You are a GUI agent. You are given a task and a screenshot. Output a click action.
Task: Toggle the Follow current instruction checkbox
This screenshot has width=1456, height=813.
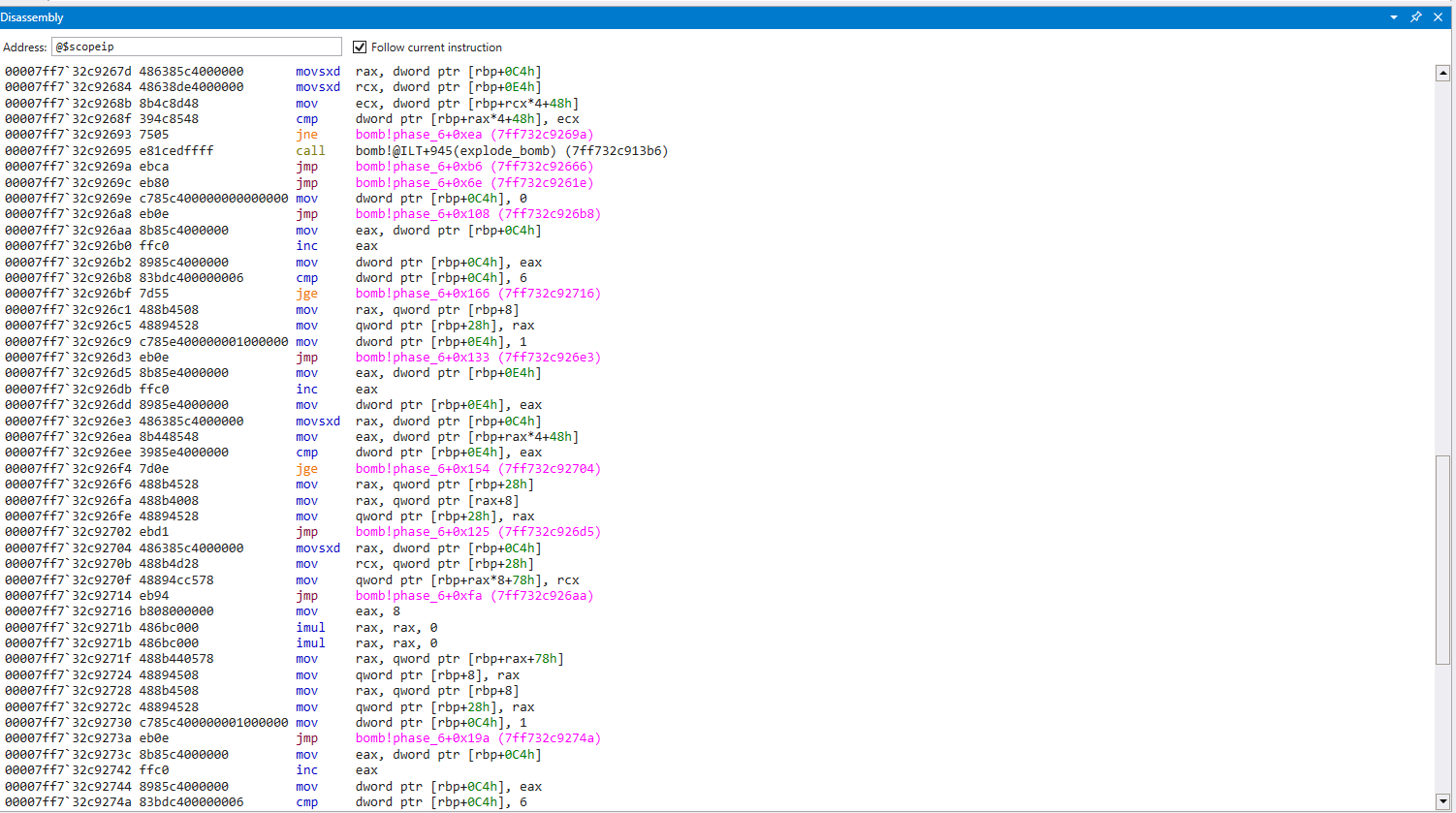tap(360, 47)
